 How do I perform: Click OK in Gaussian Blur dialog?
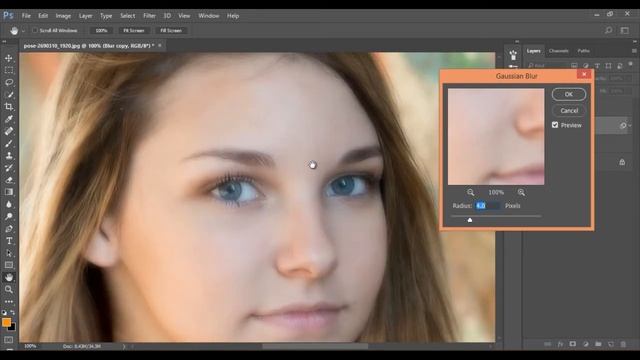[569, 94]
